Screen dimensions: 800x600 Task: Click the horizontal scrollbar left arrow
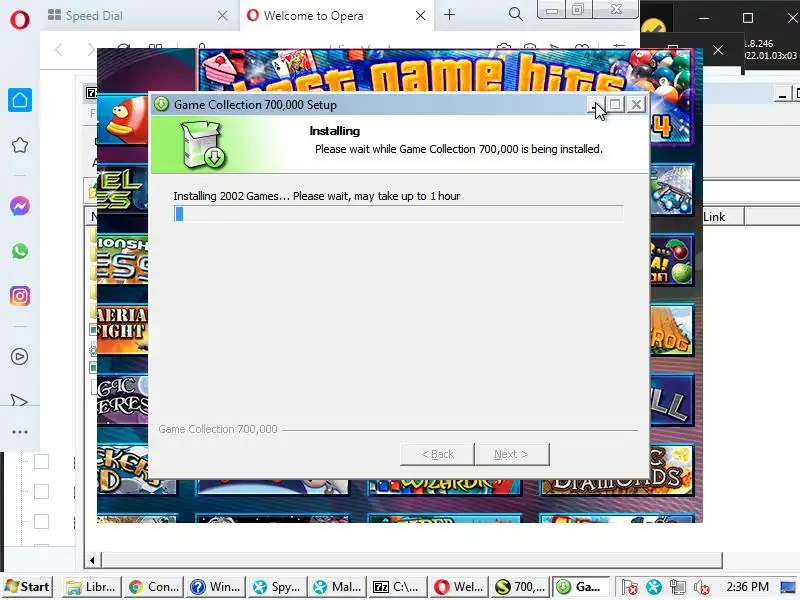point(92,560)
